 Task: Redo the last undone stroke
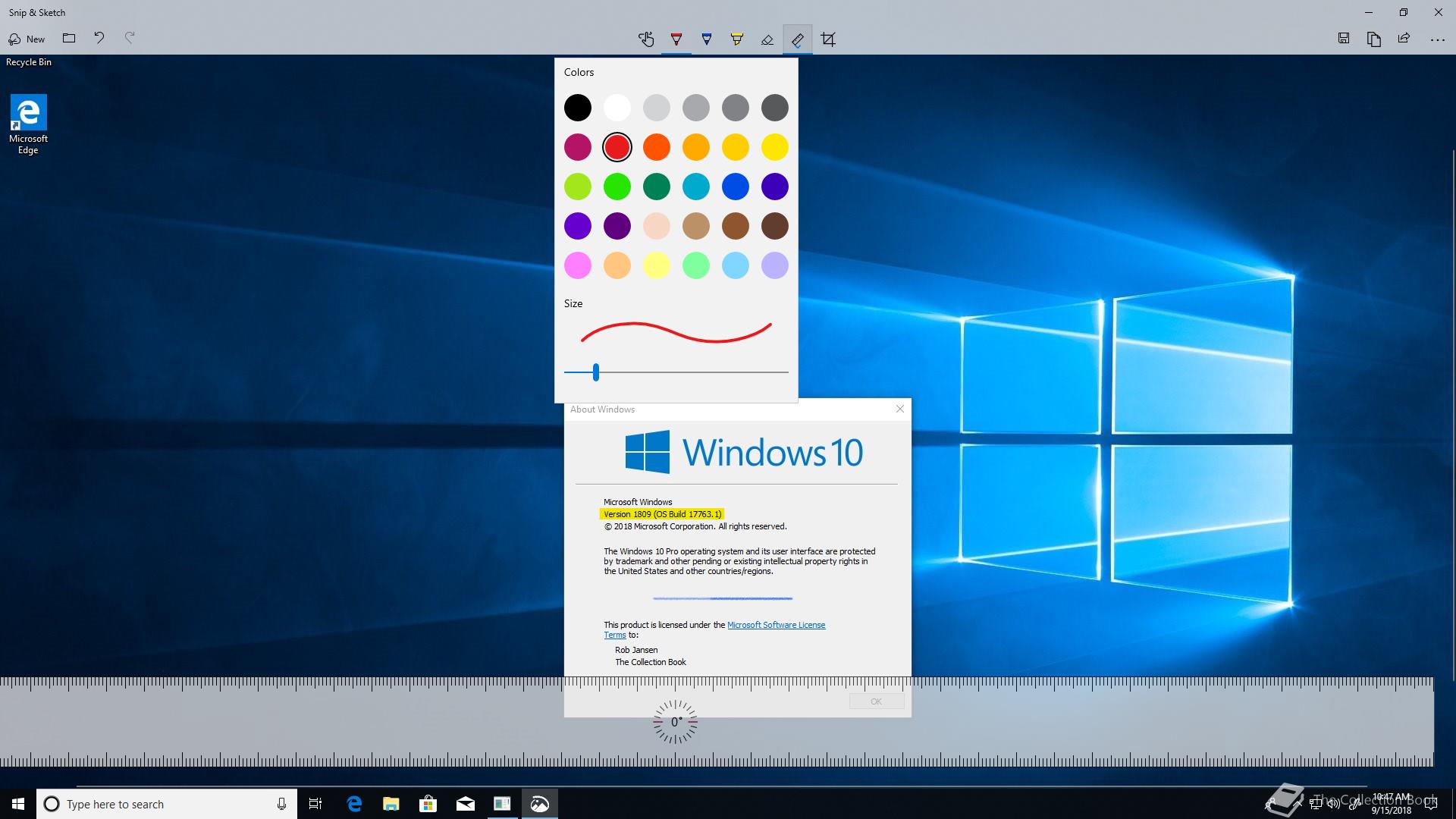click(130, 38)
